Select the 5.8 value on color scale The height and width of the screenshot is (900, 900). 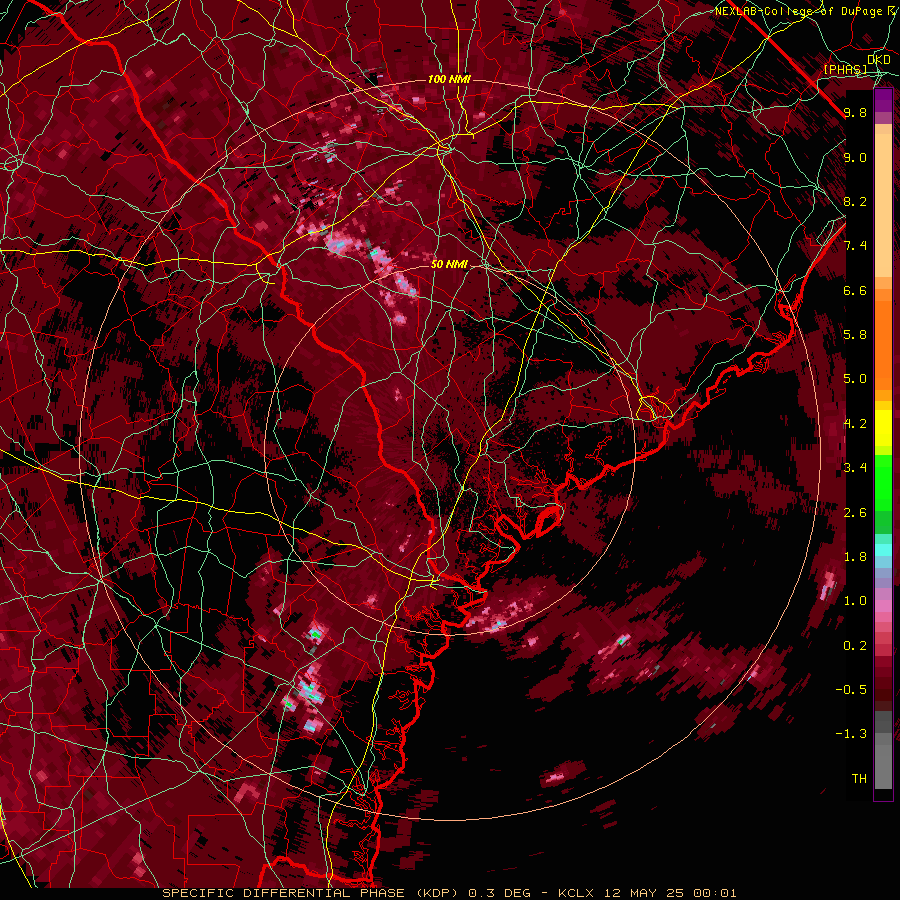tap(855, 335)
